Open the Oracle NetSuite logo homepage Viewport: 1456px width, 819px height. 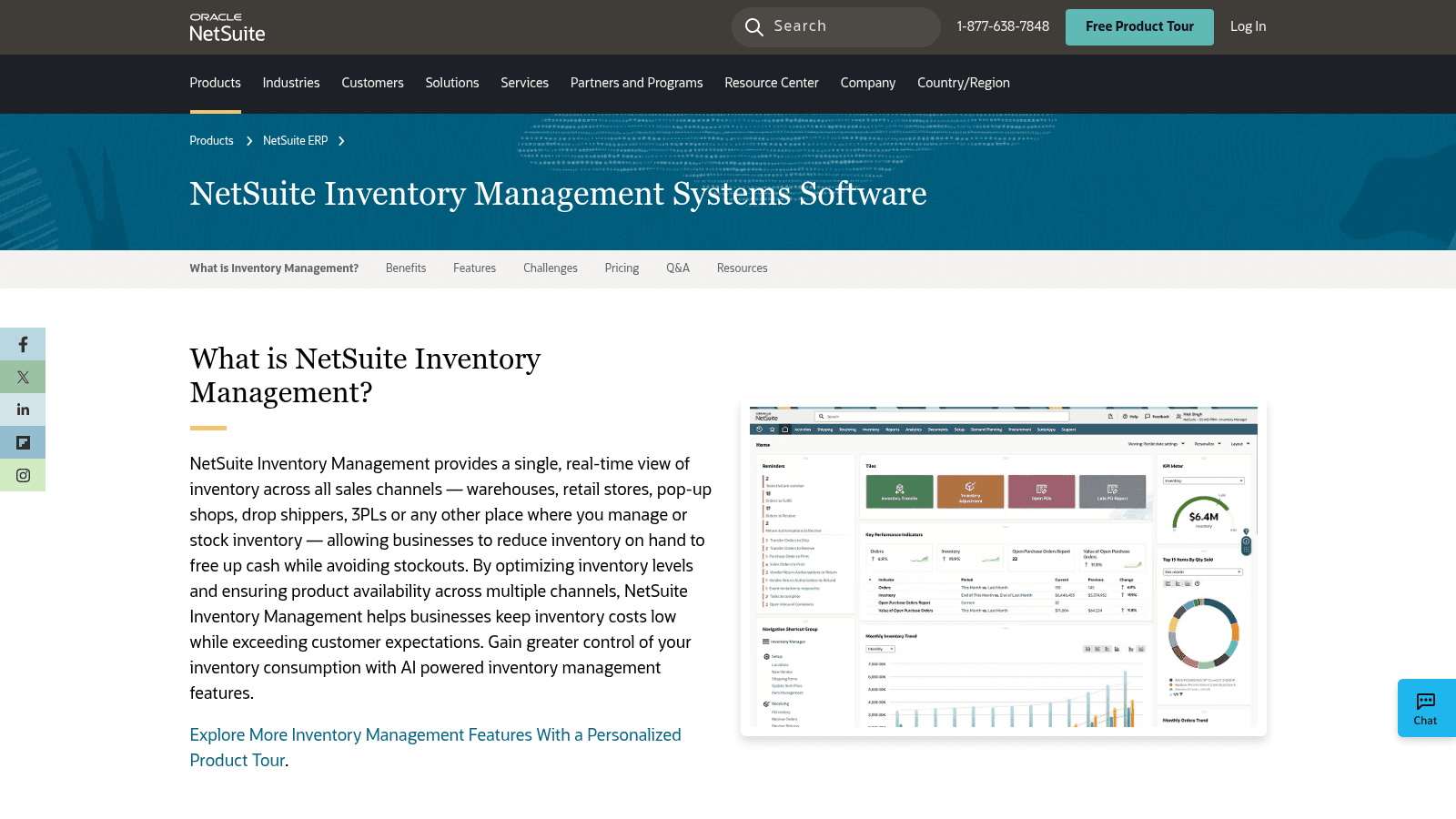point(227,27)
